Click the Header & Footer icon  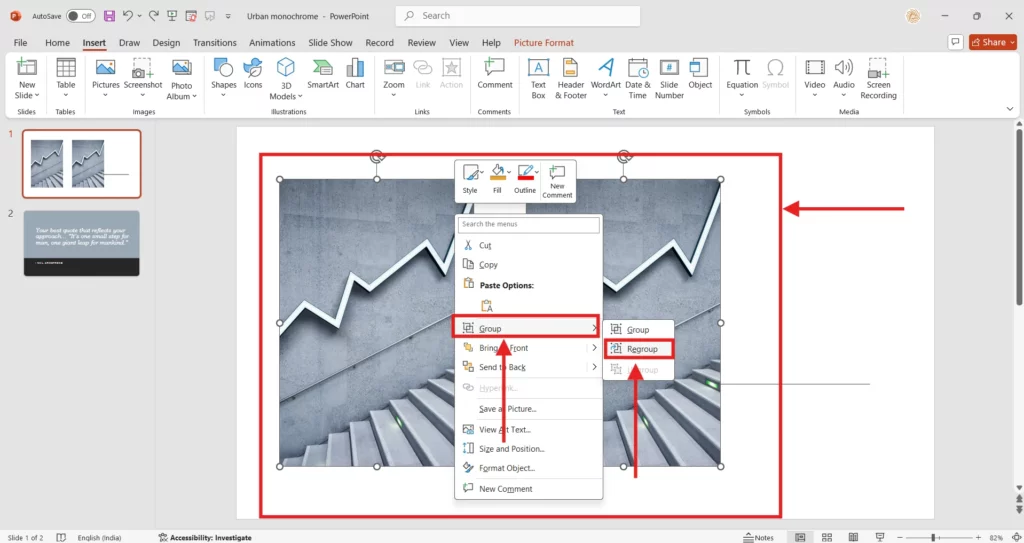(571, 76)
